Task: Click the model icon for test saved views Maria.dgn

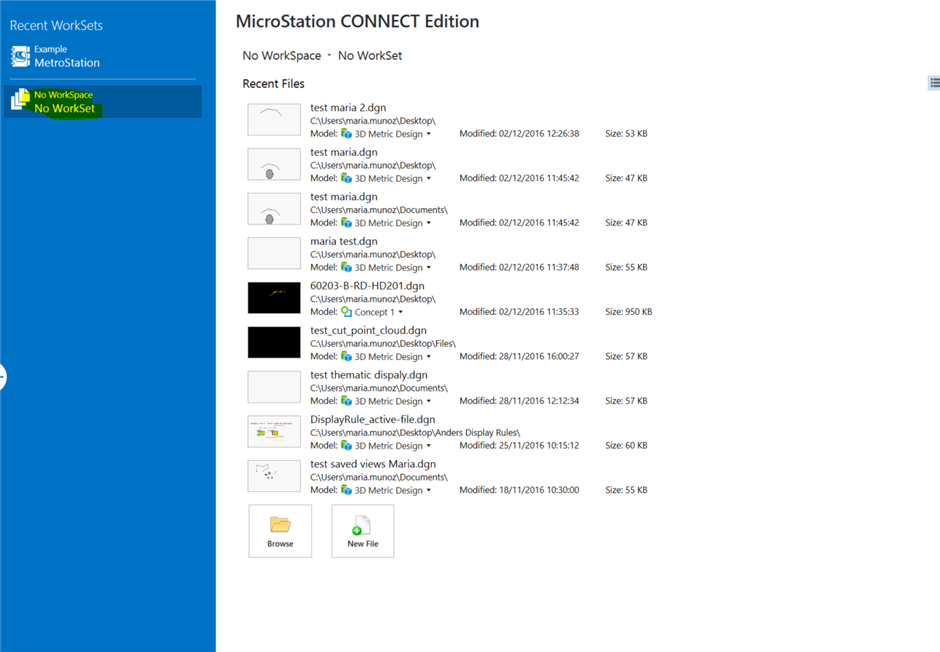Action: pos(347,490)
